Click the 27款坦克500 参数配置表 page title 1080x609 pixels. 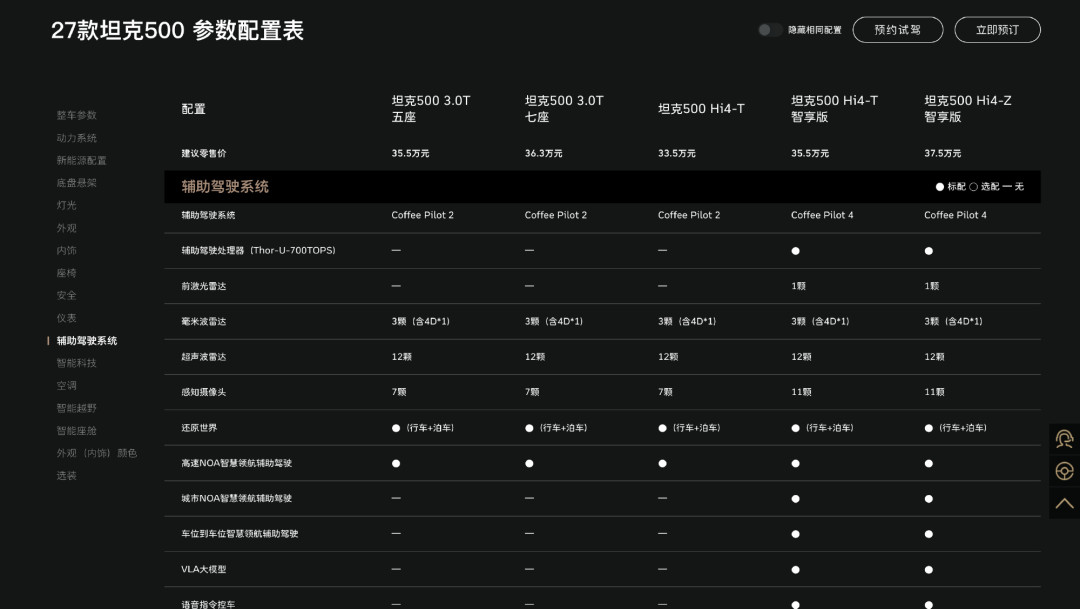tap(178, 30)
